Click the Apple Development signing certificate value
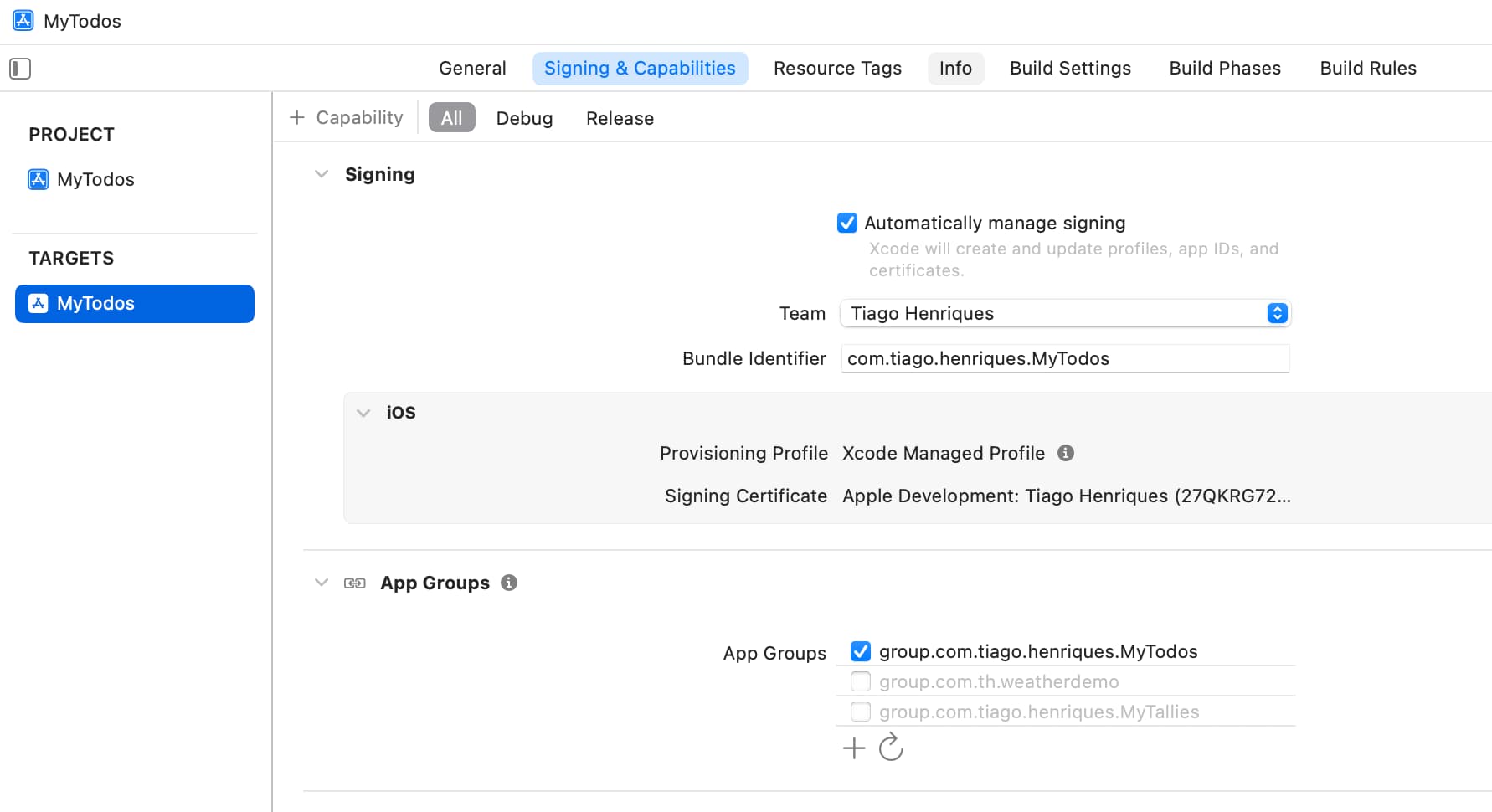Viewport: 1492px width, 812px height. pos(1067,496)
